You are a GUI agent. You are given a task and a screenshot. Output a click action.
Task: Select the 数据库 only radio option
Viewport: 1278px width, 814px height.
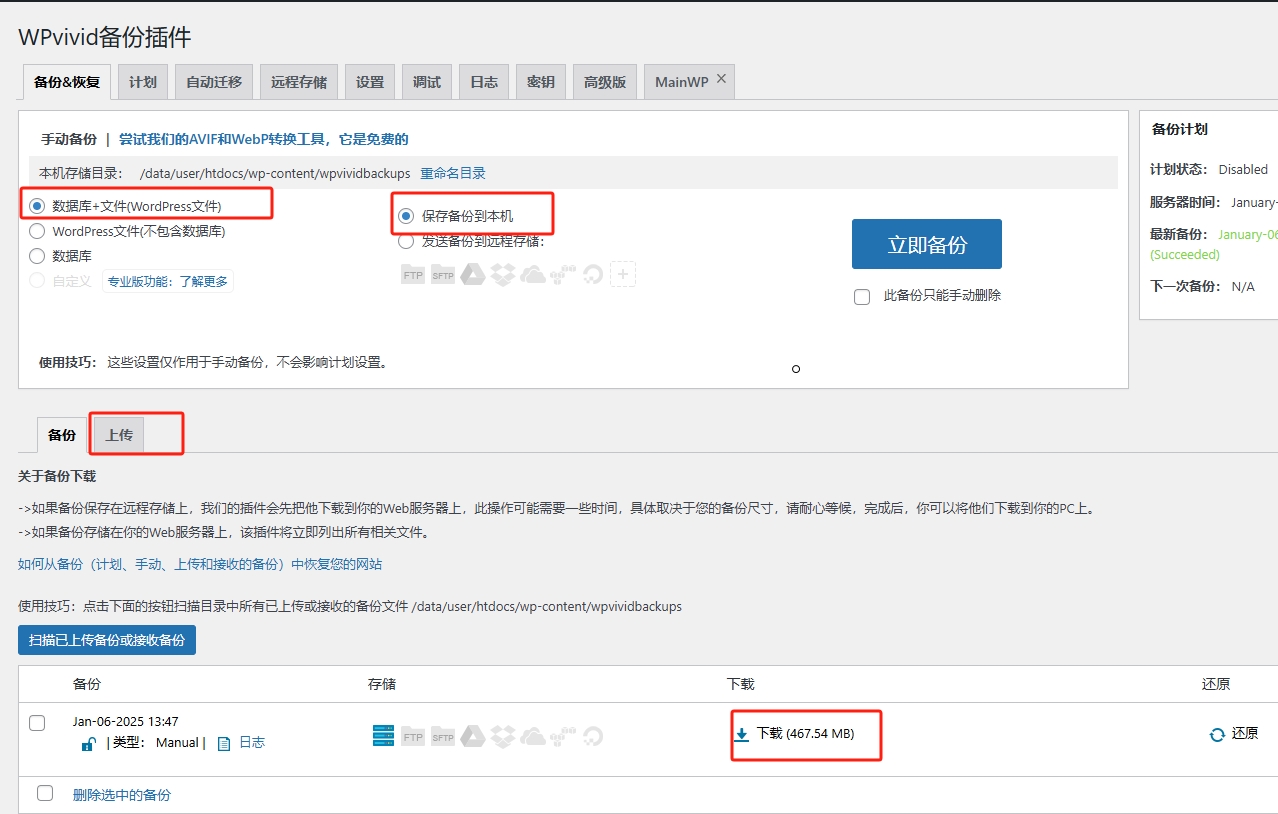point(37,256)
